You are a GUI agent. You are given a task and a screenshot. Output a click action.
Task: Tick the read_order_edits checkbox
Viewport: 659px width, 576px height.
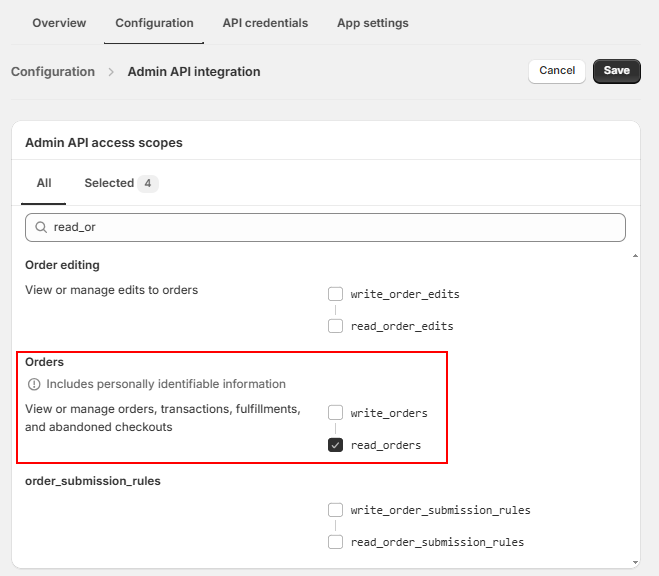click(x=336, y=326)
